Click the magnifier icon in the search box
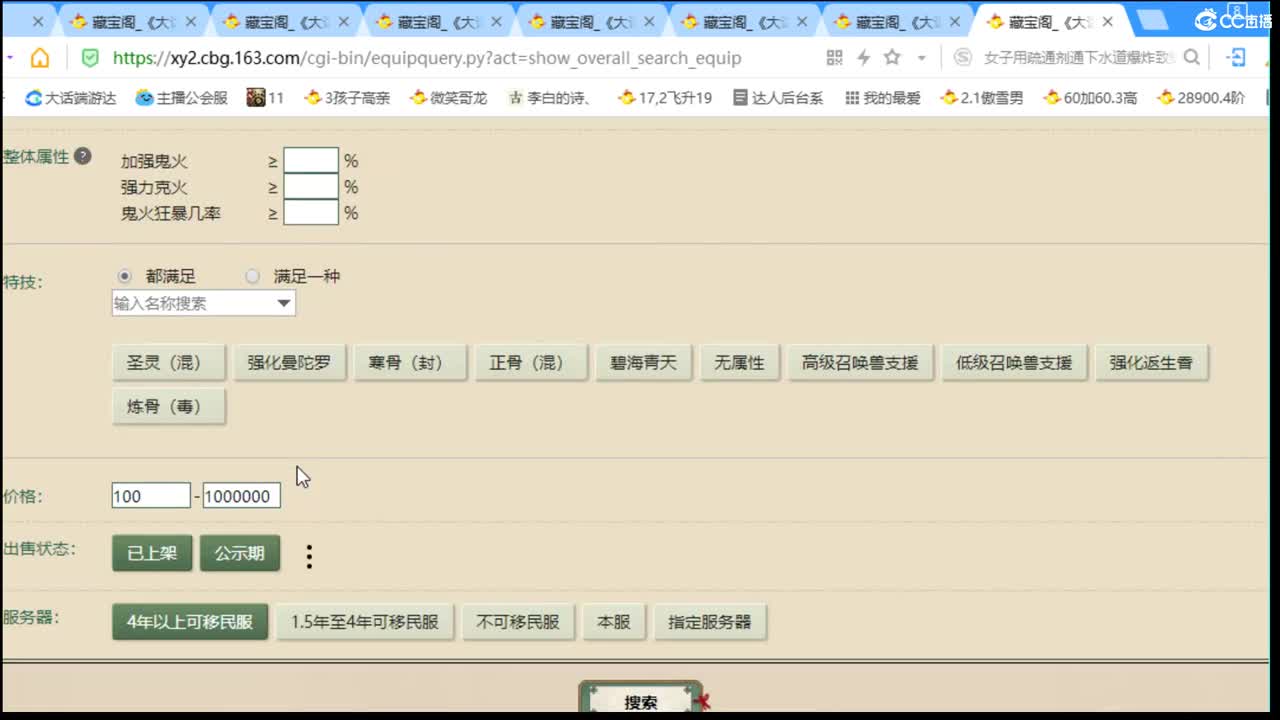Viewport: 1280px width, 720px height. click(x=1192, y=56)
